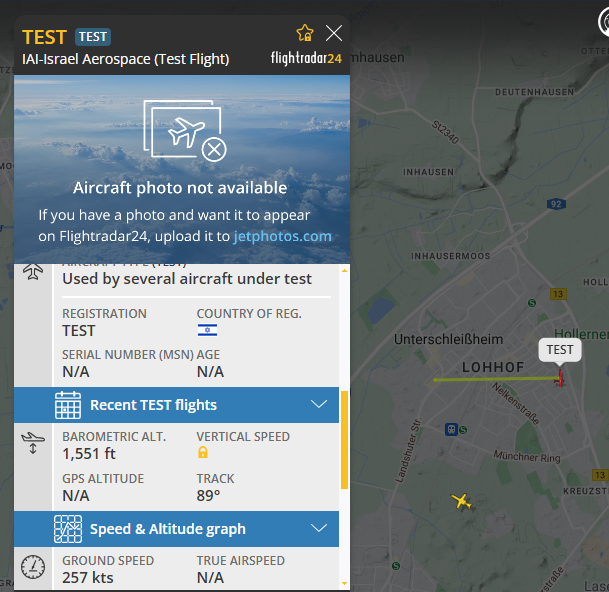
Task: Click the speedometer icon beside Ground Speed
Action: [33, 567]
